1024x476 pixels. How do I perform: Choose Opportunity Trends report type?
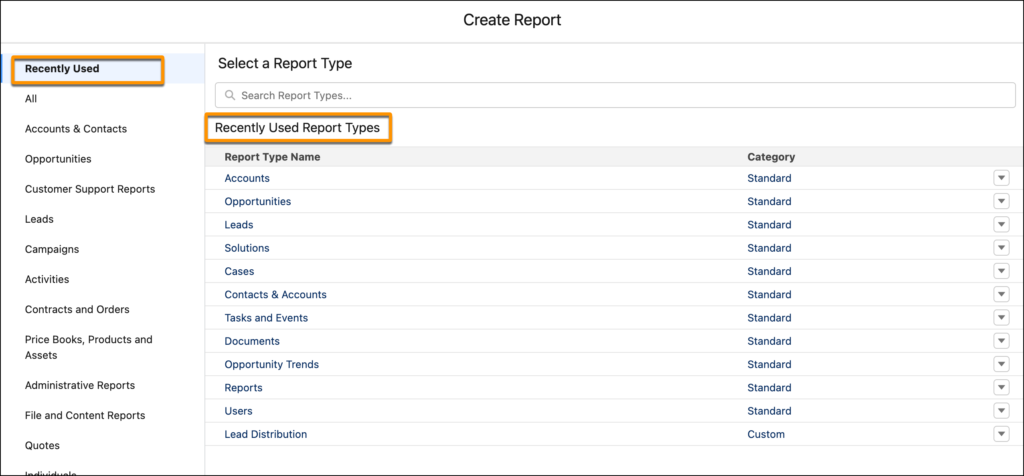pyautogui.click(x=272, y=364)
